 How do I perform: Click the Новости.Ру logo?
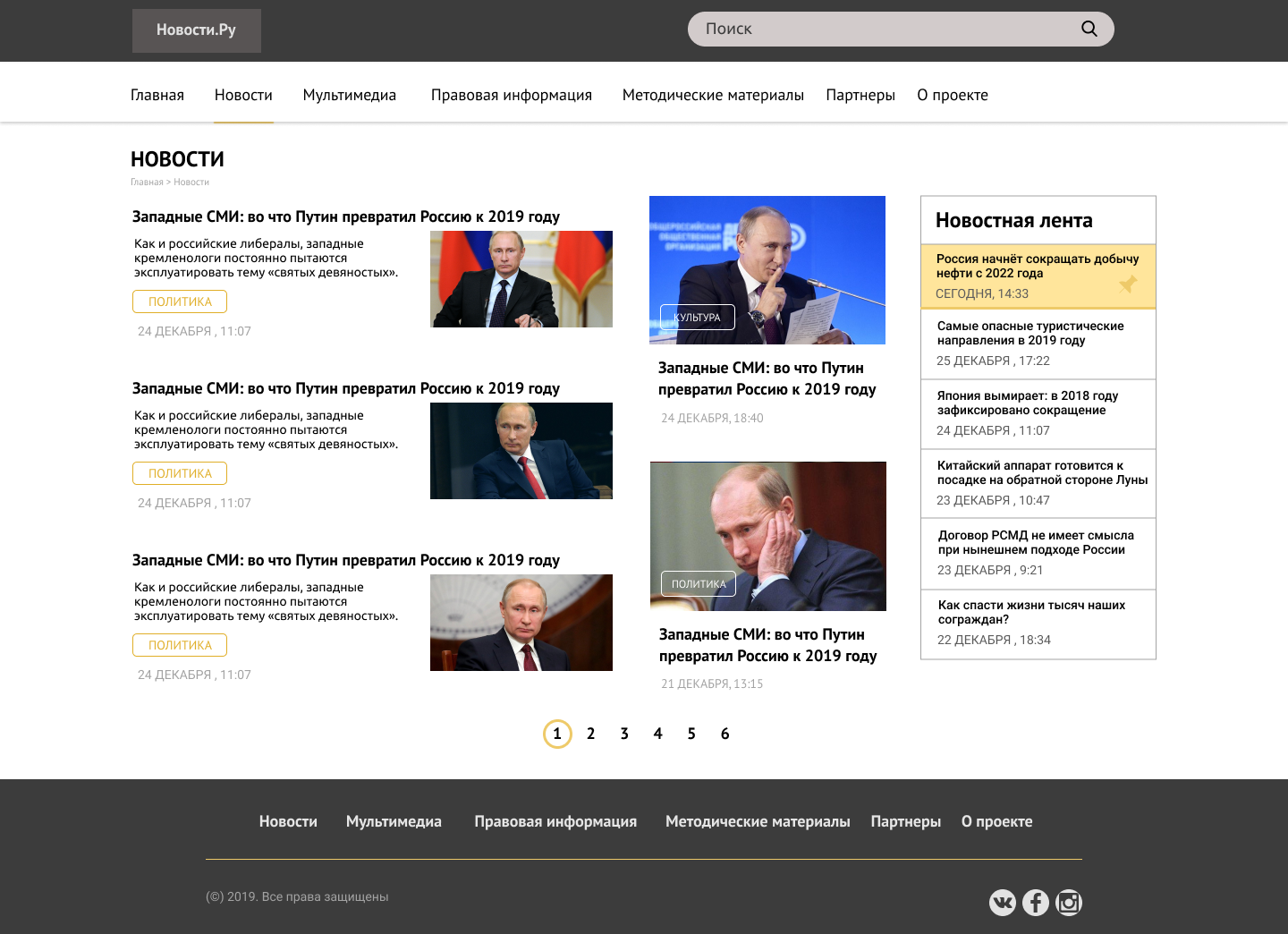197,30
